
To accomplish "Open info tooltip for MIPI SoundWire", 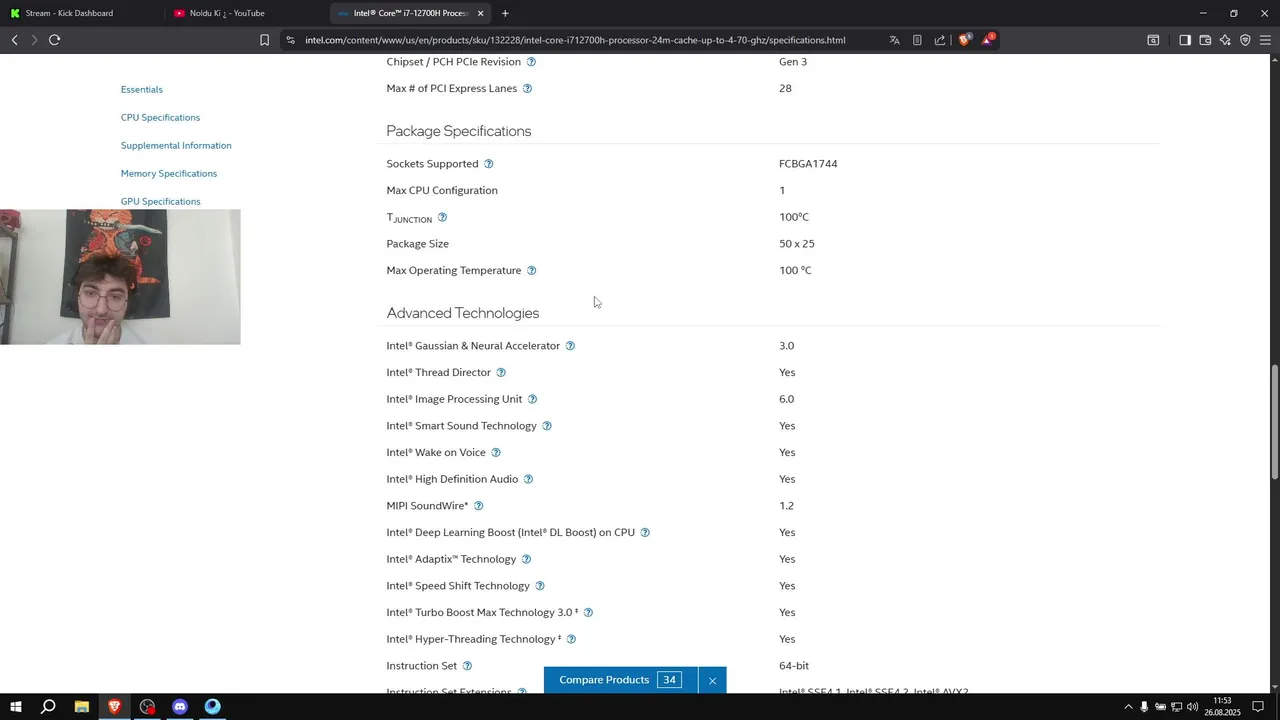I will click(478, 506).
